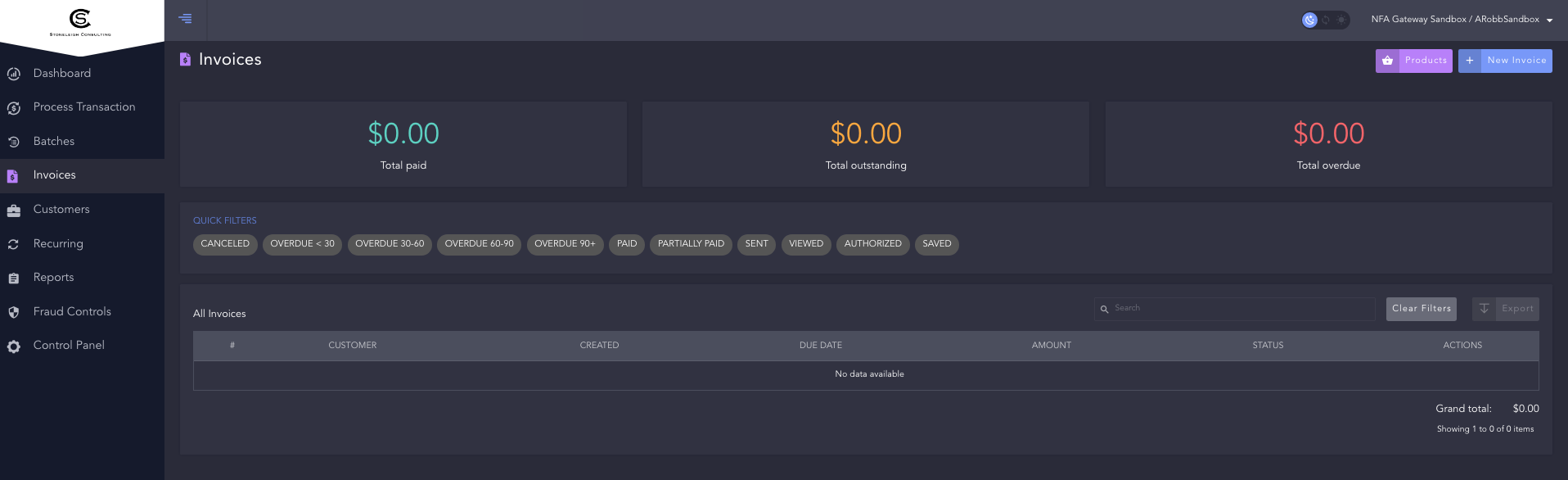Switch to light mode sun icon
This screenshot has height=480, width=1568.
pos(1341,20)
